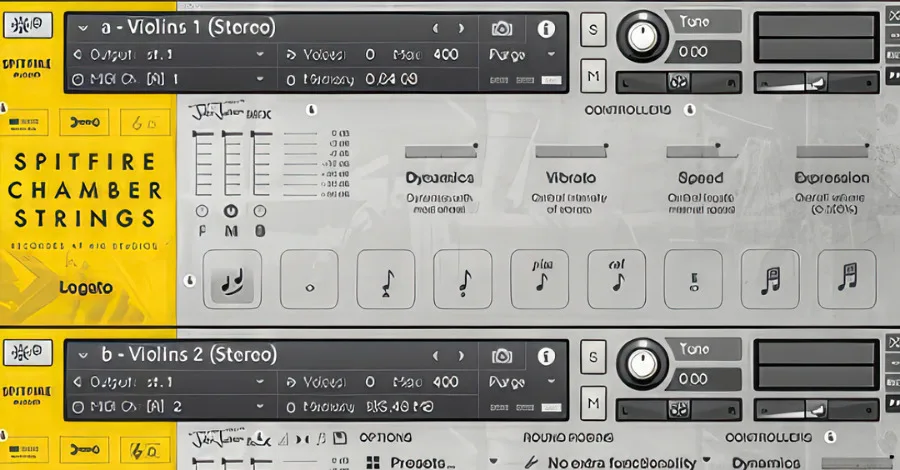Adjust the Dynamics slider
The height and width of the screenshot is (470, 900).
pyautogui.click(x=441, y=151)
